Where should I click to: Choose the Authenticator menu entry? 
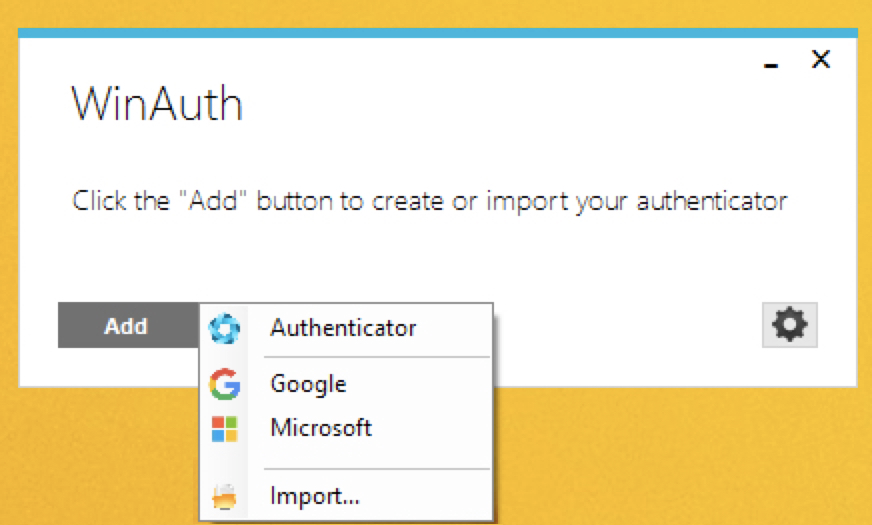pyautogui.click(x=343, y=328)
